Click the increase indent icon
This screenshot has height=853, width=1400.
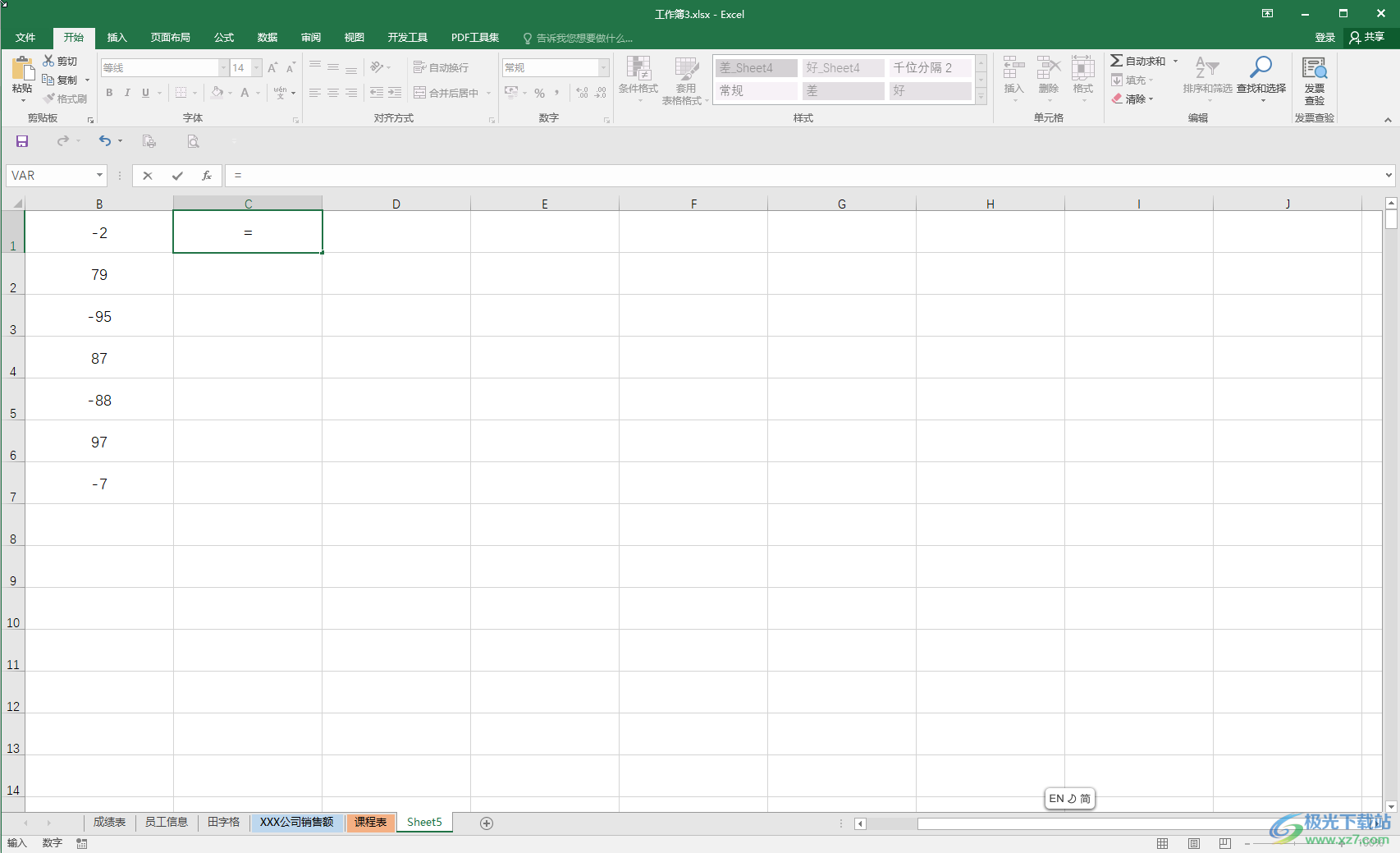point(395,93)
